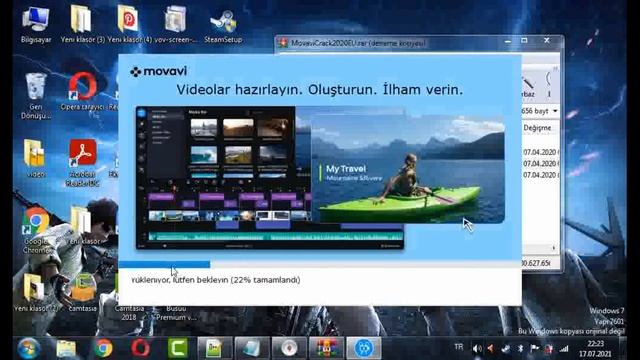Close the WinRAR window
Viewport: 640px width, 360px height.
click(x=547, y=40)
